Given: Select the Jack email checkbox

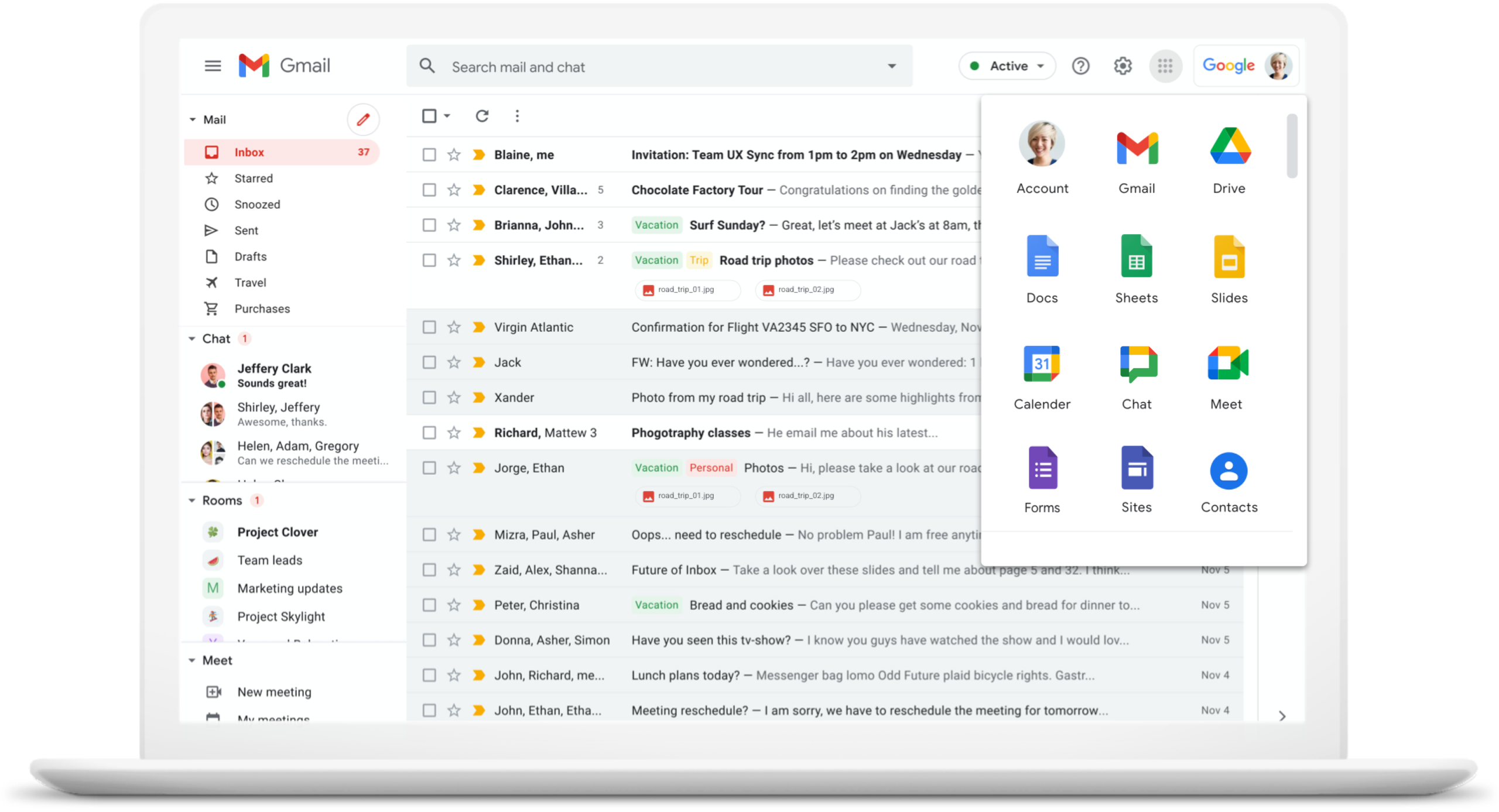Looking at the screenshot, I should [x=429, y=362].
